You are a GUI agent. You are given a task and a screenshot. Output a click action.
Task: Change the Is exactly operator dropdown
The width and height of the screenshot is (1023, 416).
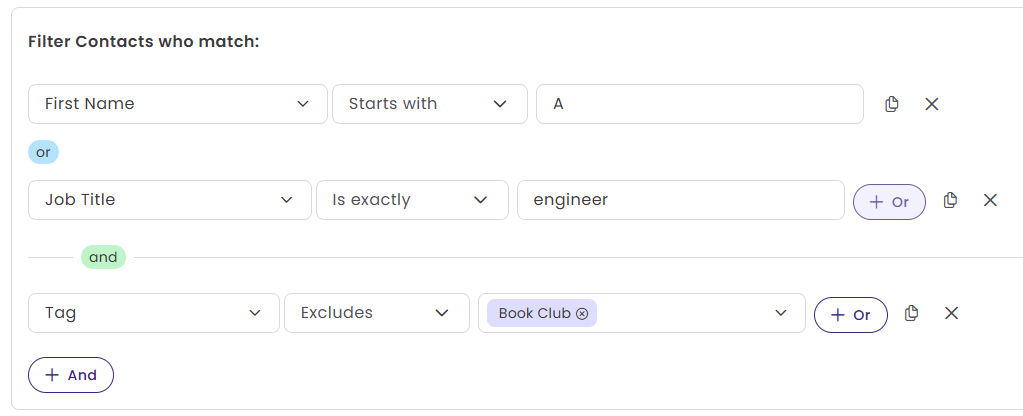pos(412,200)
